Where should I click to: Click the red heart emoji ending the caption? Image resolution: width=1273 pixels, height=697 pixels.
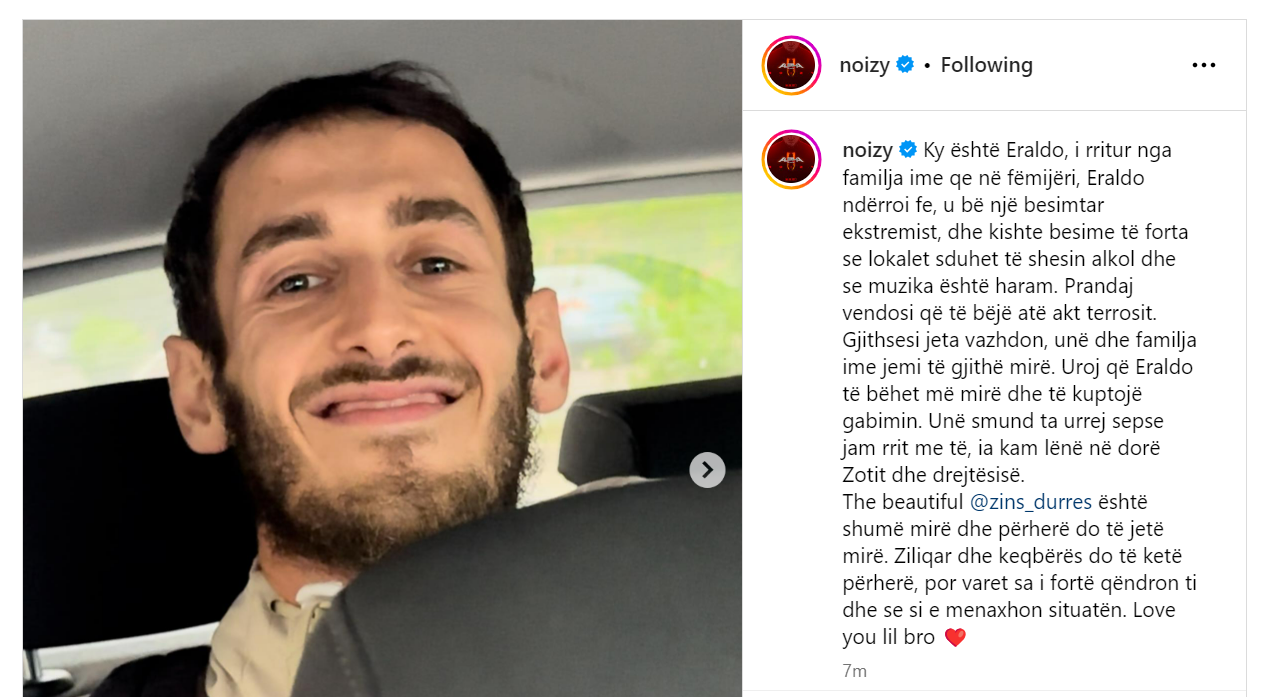click(955, 637)
